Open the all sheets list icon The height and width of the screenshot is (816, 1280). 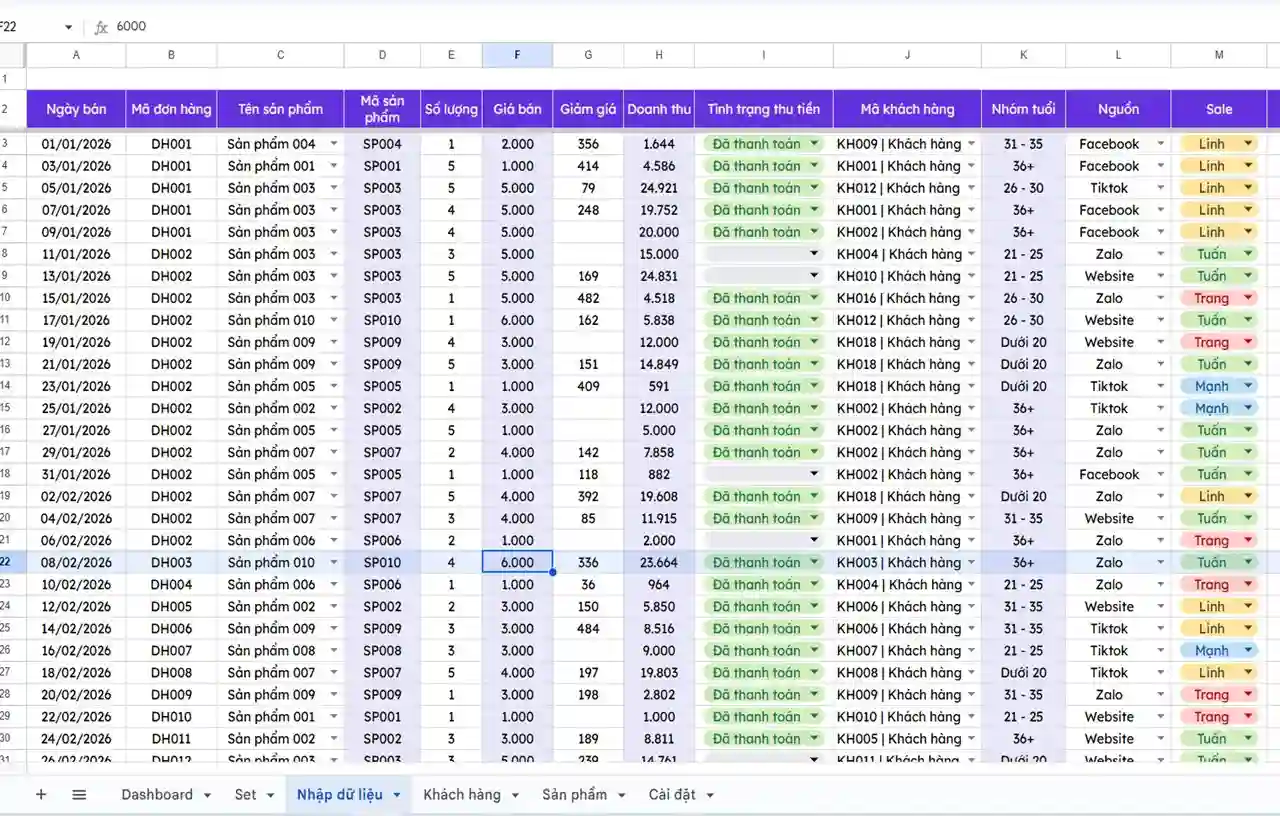79,795
